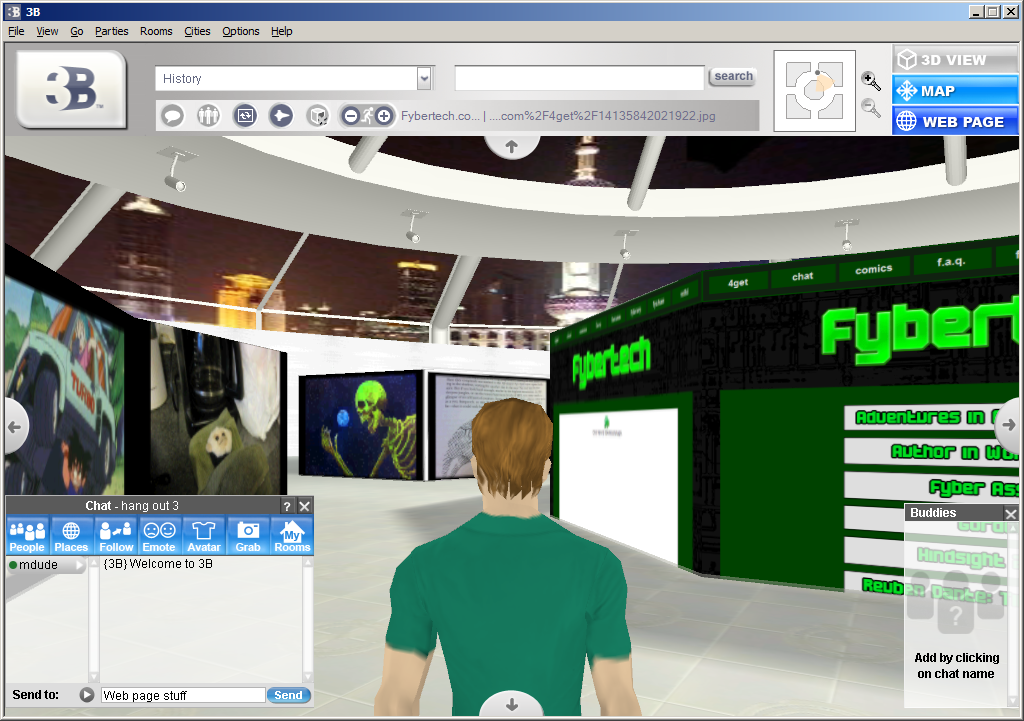The height and width of the screenshot is (721, 1024).
Task: Switch to MAP view
Action: (955, 91)
